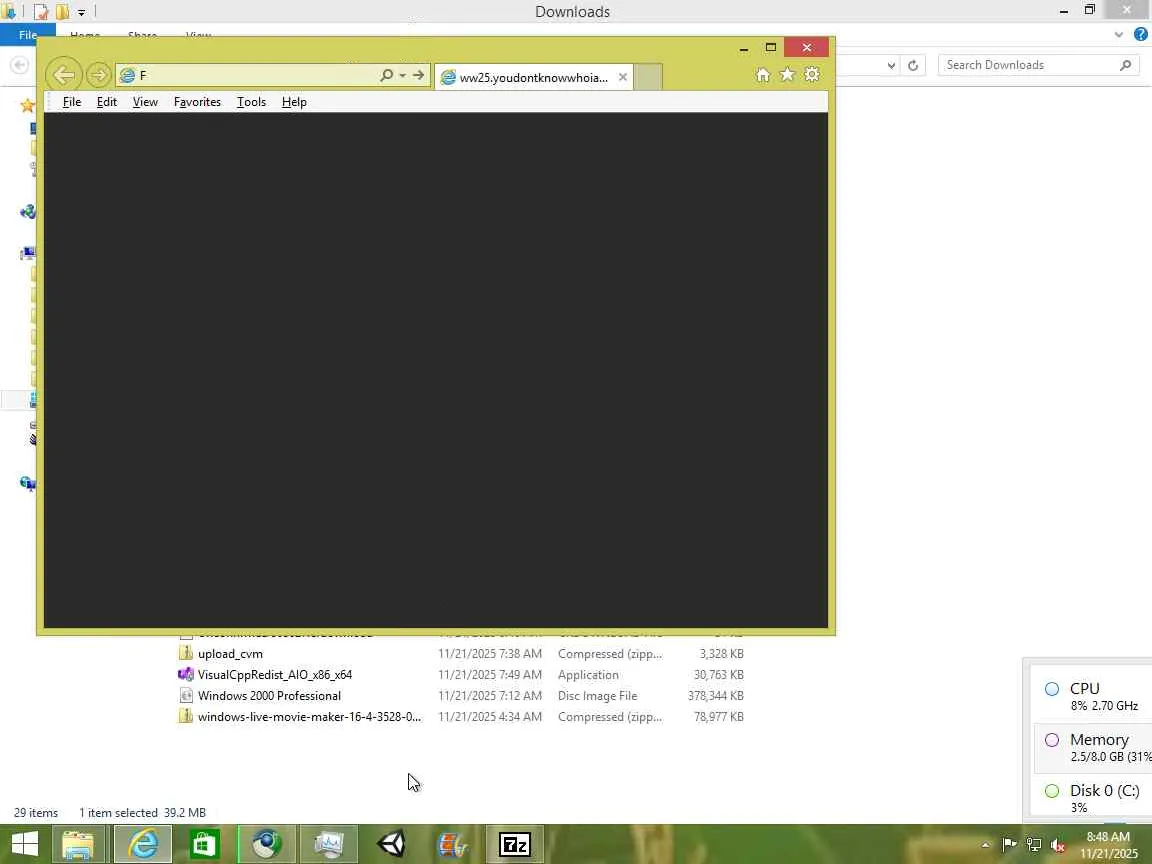The image size is (1152, 864).
Task: Open Task Manager from taskbar
Action: tap(329, 844)
